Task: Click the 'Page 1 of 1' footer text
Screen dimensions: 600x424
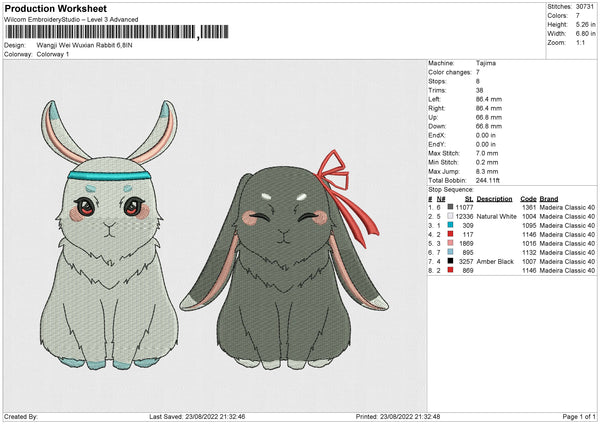Action: [579, 416]
